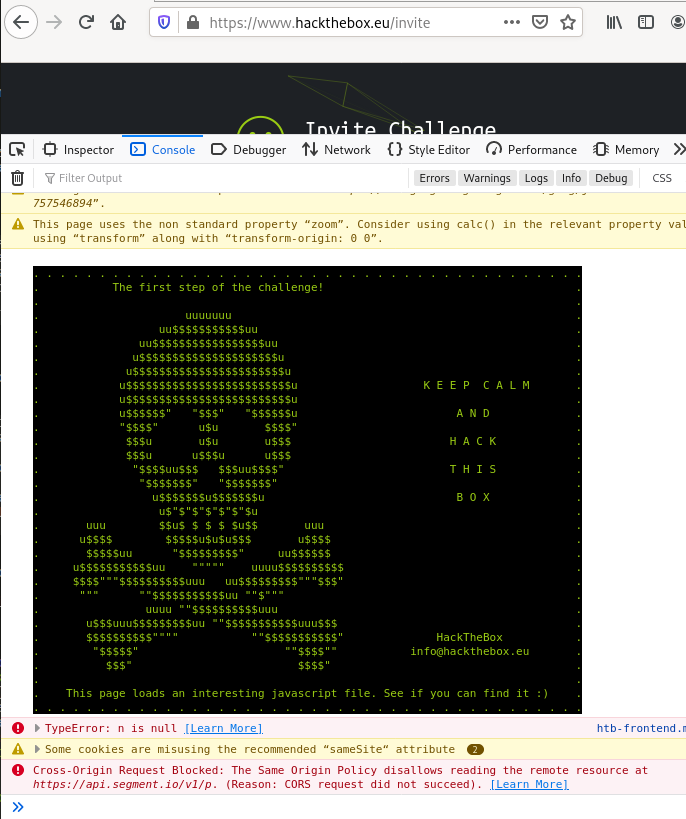
Task: Expand the sameSite cookies warning
Action: (x=38, y=749)
